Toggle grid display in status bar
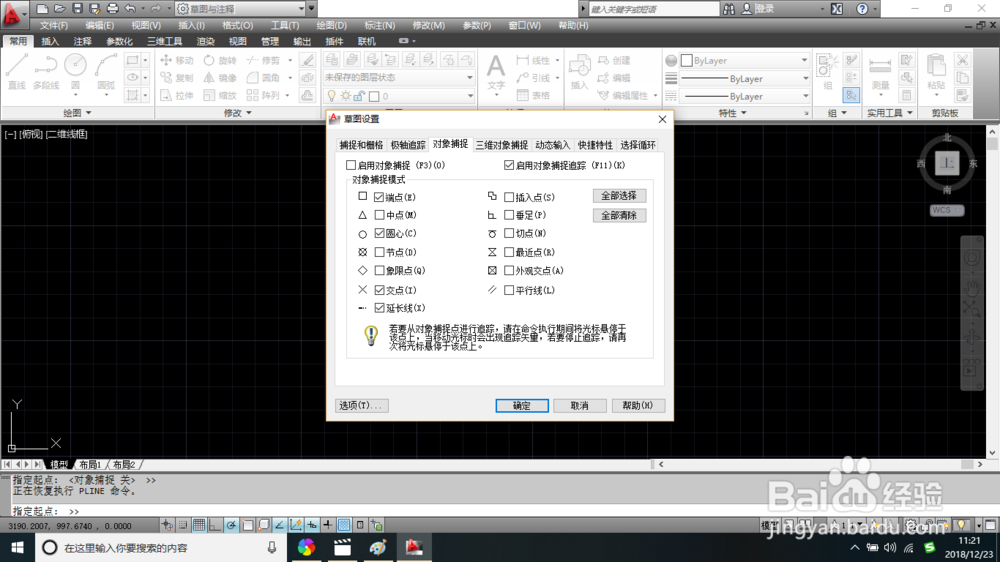 pos(199,525)
